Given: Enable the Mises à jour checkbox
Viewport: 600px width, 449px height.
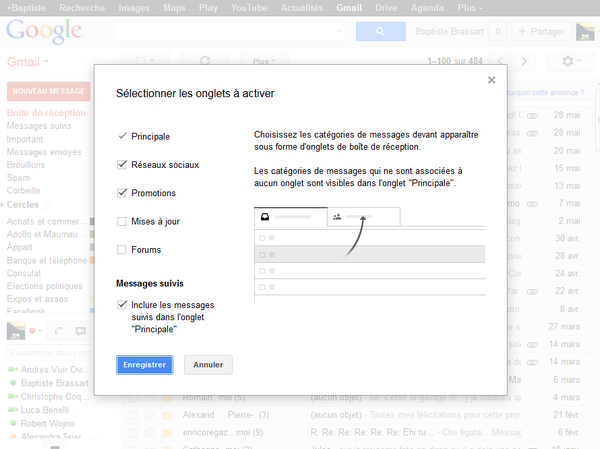Looking at the screenshot, I should click(x=122, y=222).
